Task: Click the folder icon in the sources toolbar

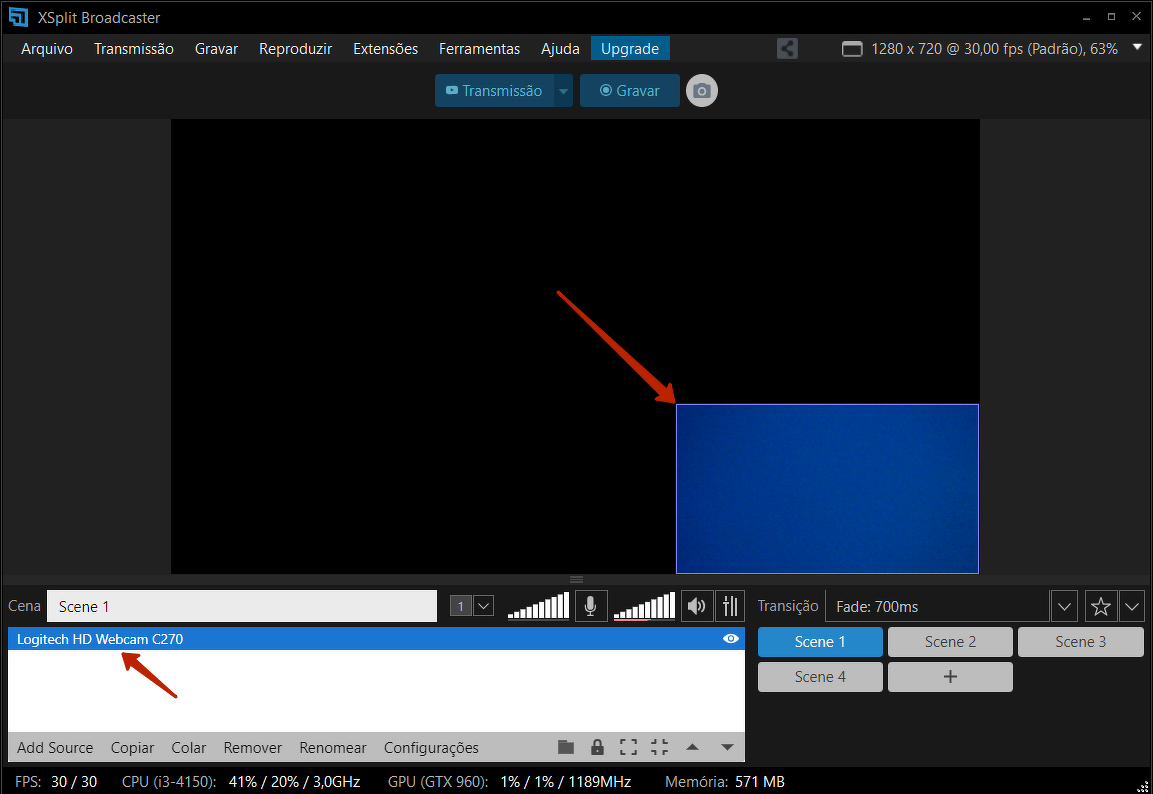Action: tap(566, 747)
